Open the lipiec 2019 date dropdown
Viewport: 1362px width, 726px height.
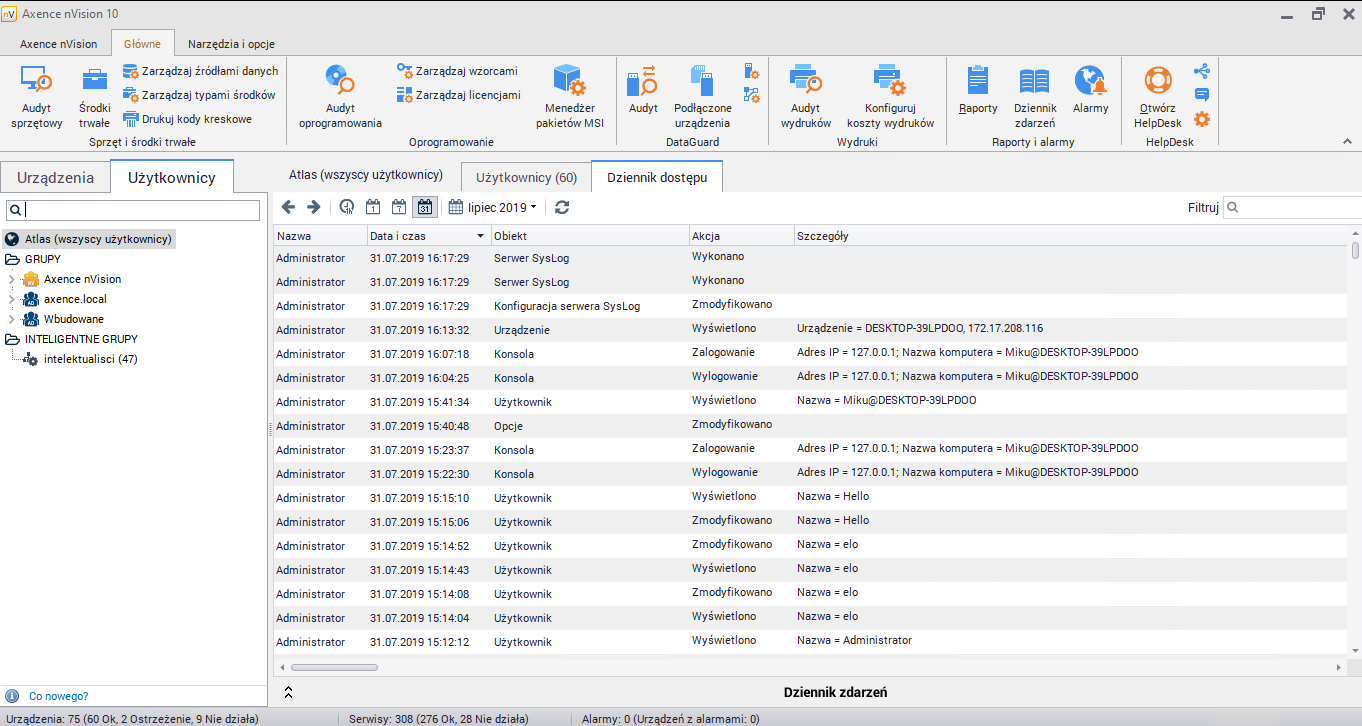click(493, 207)
